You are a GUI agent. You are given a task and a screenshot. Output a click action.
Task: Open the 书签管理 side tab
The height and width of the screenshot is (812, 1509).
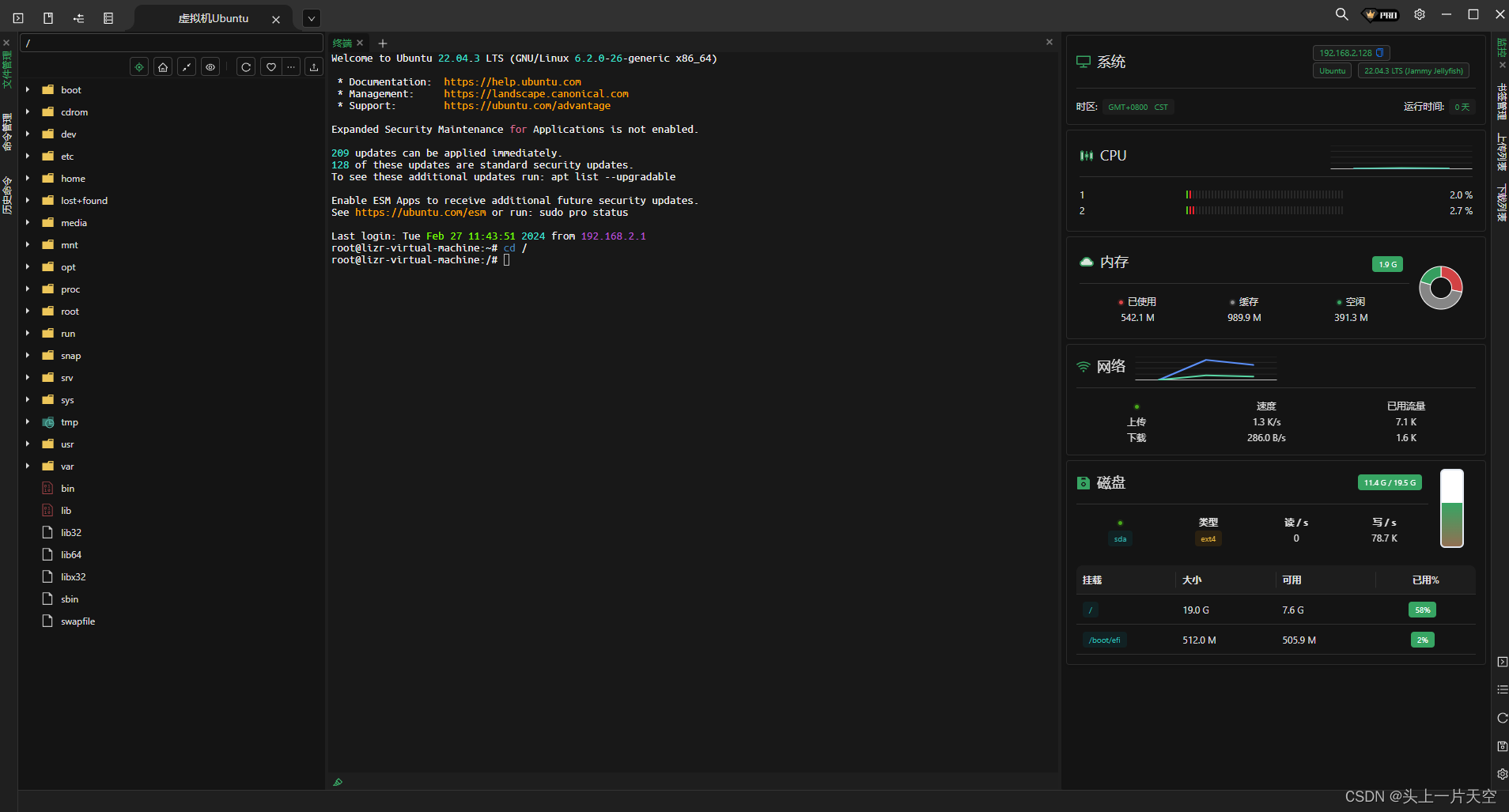coord(1501,102)
